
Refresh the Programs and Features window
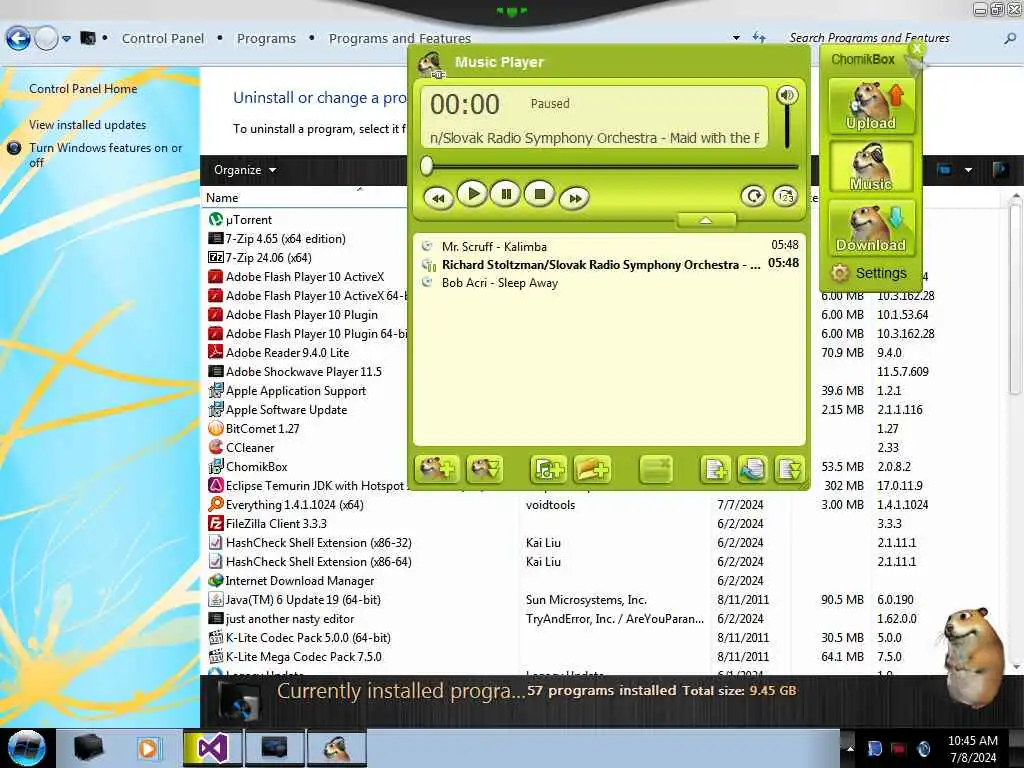tap(759, 38)
